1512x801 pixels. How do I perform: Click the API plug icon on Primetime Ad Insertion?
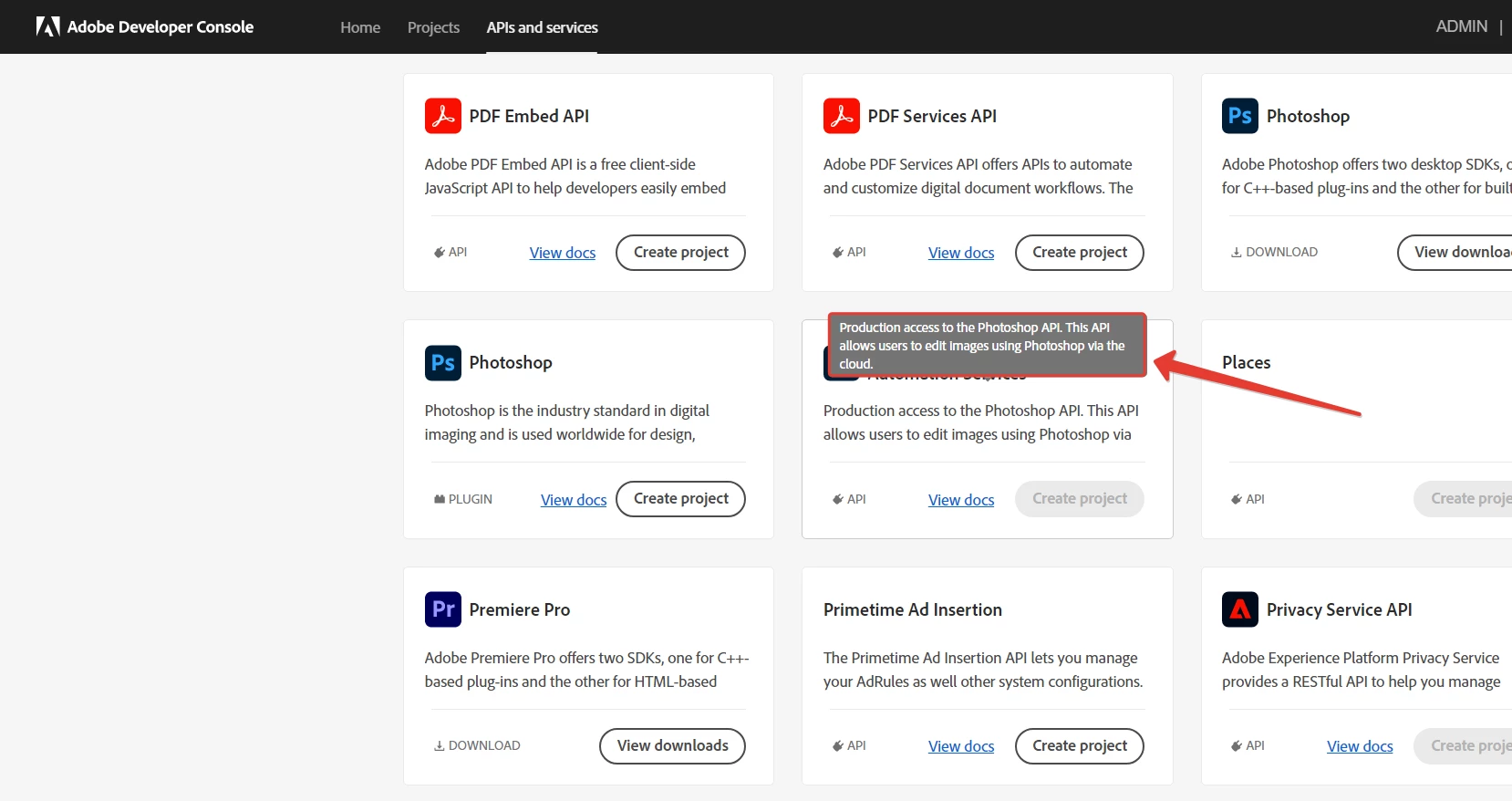point(838,745)
